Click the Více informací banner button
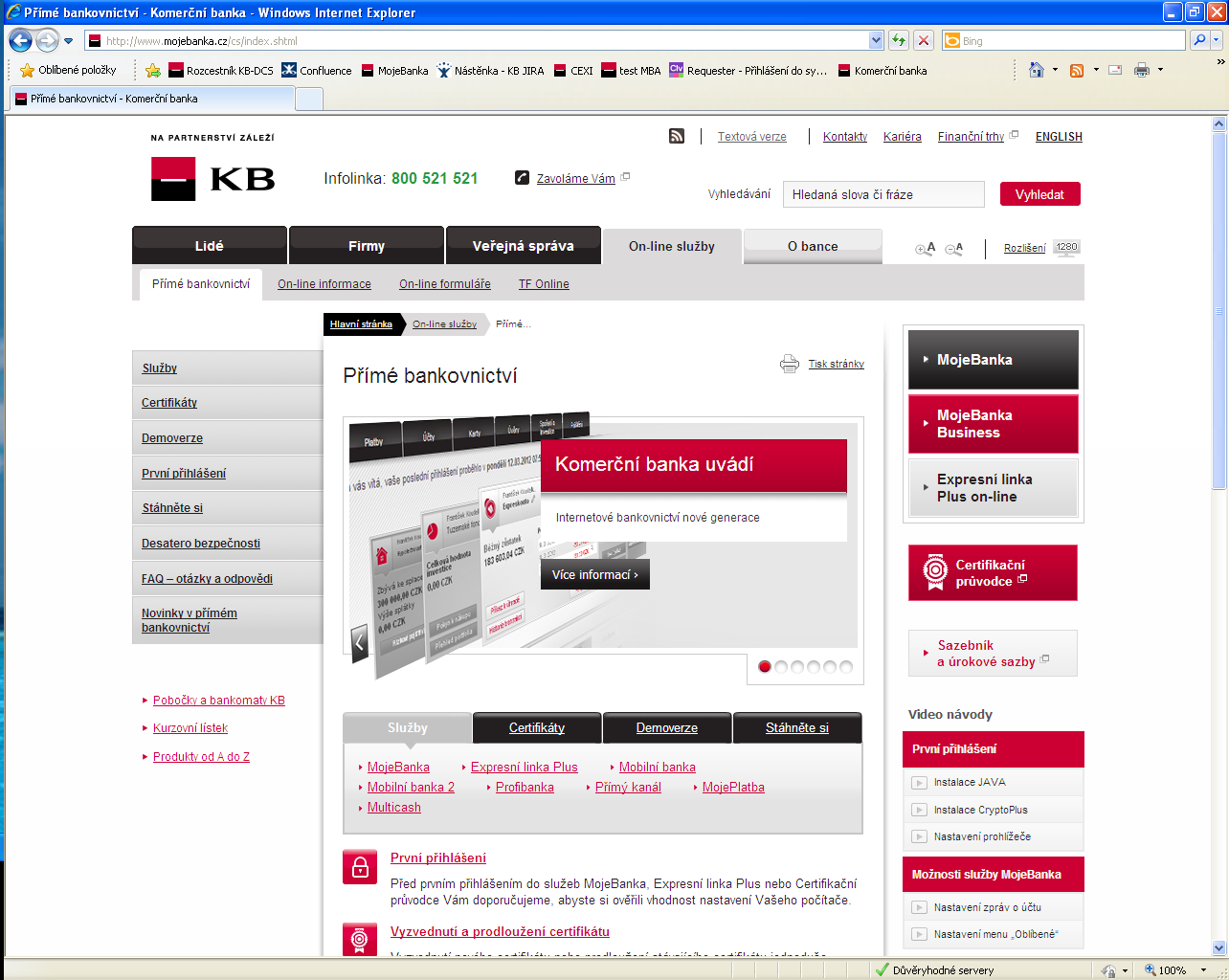Screen dimensions: 1229x980 tap(595, 574)
